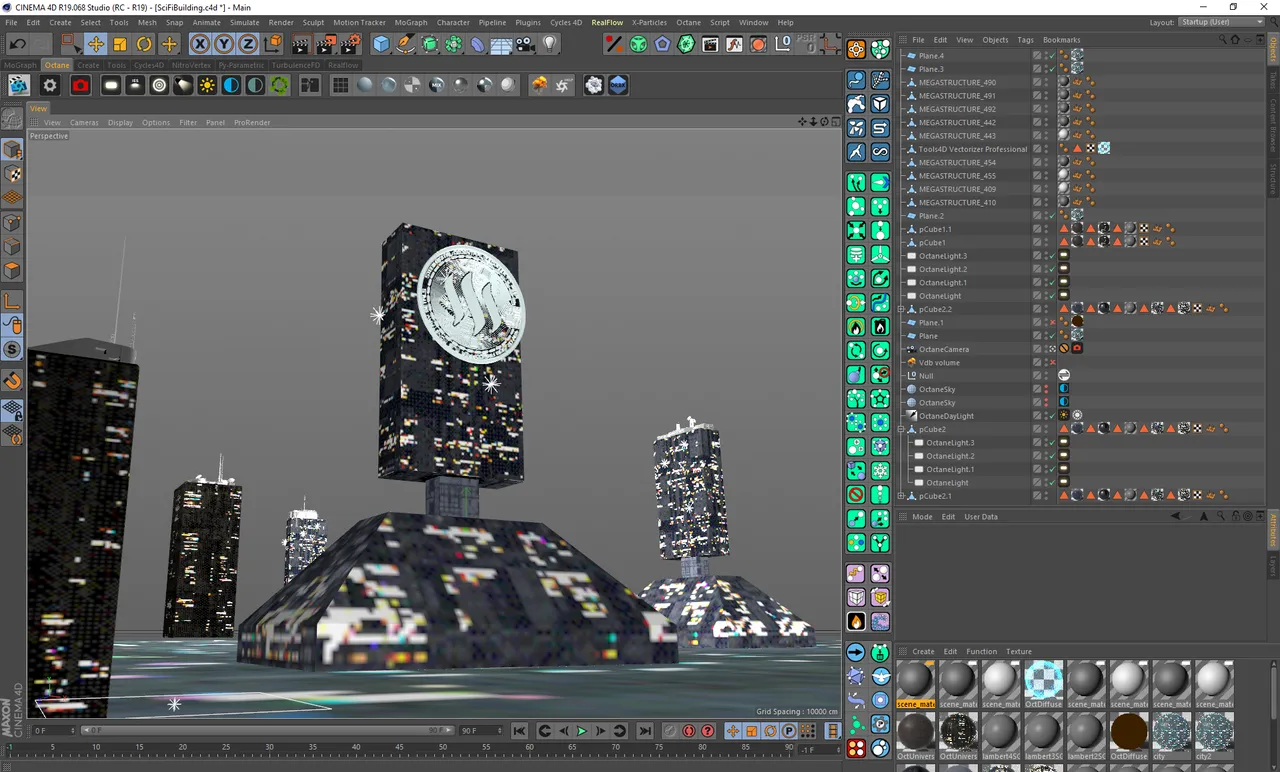This screenshot has width=1280, height=772.
Task: Click the timeline help question-mark button
Action: click(708, 731)
